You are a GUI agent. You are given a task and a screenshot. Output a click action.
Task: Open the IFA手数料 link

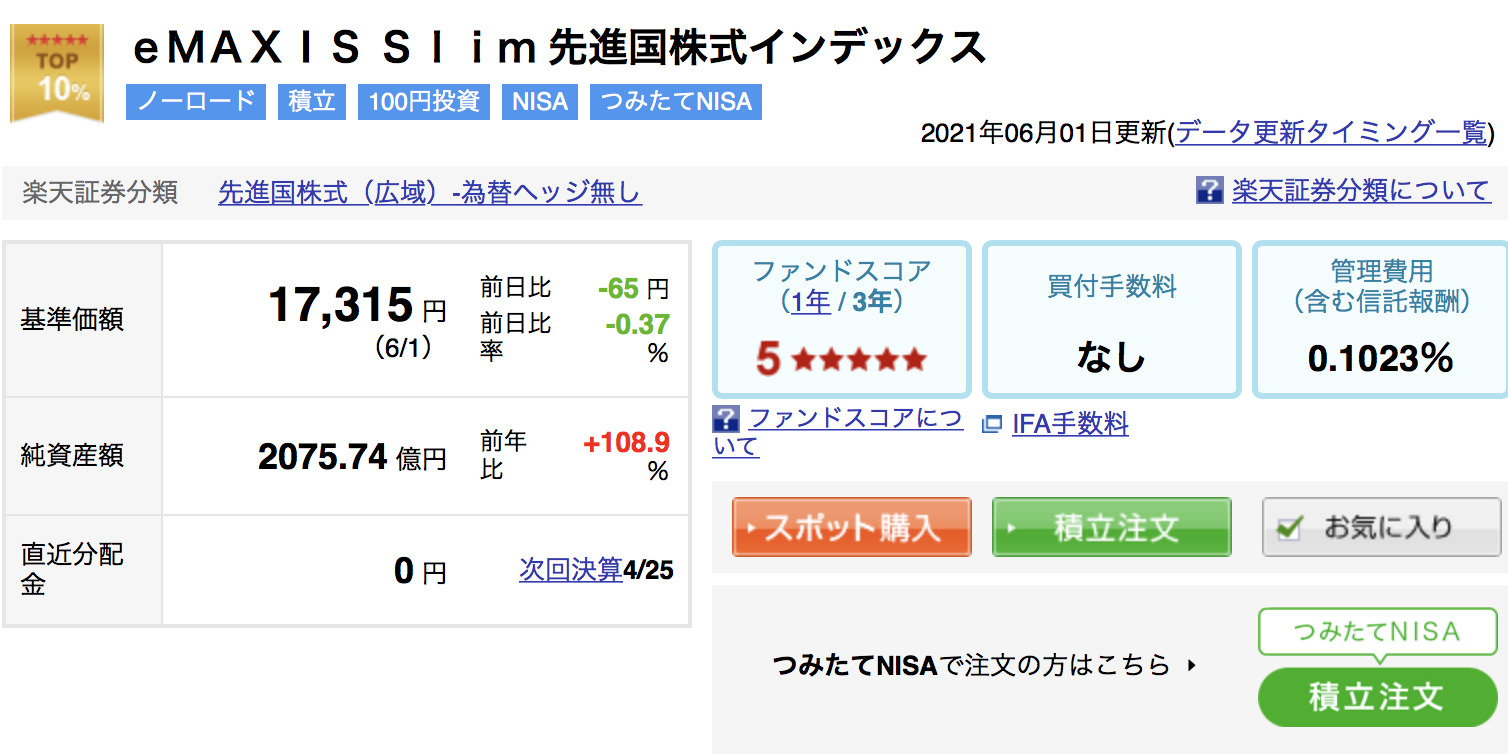pyautogui.click(x=1070, y=424)
